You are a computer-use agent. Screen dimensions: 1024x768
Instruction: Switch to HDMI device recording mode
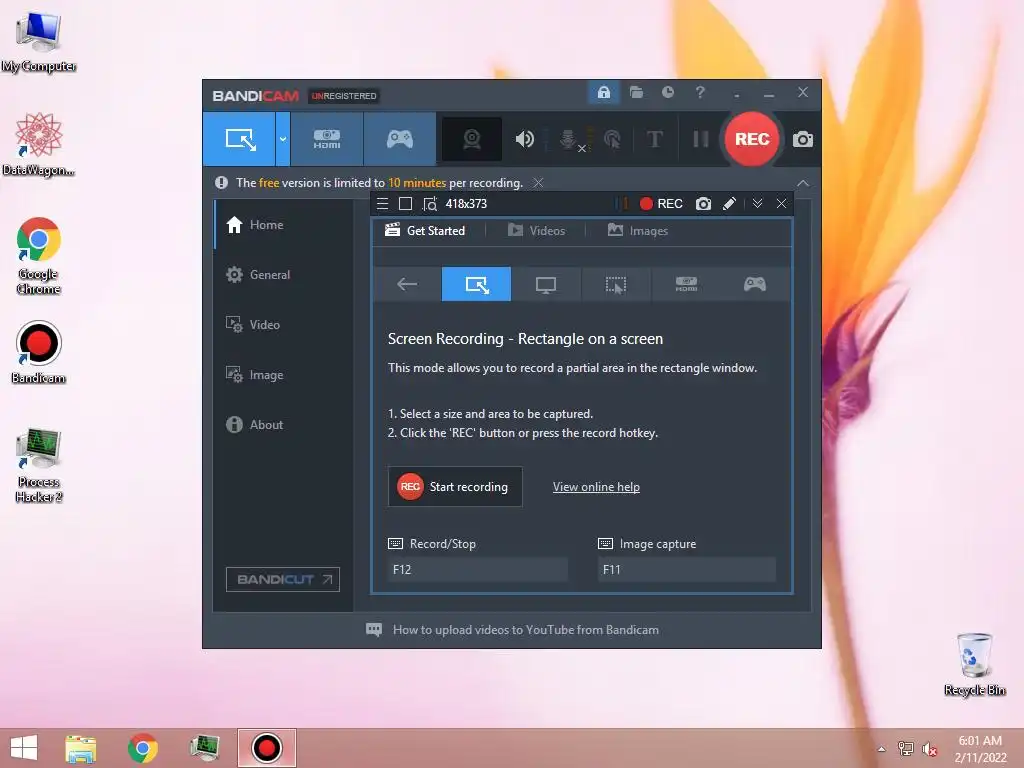coord(327,139)
